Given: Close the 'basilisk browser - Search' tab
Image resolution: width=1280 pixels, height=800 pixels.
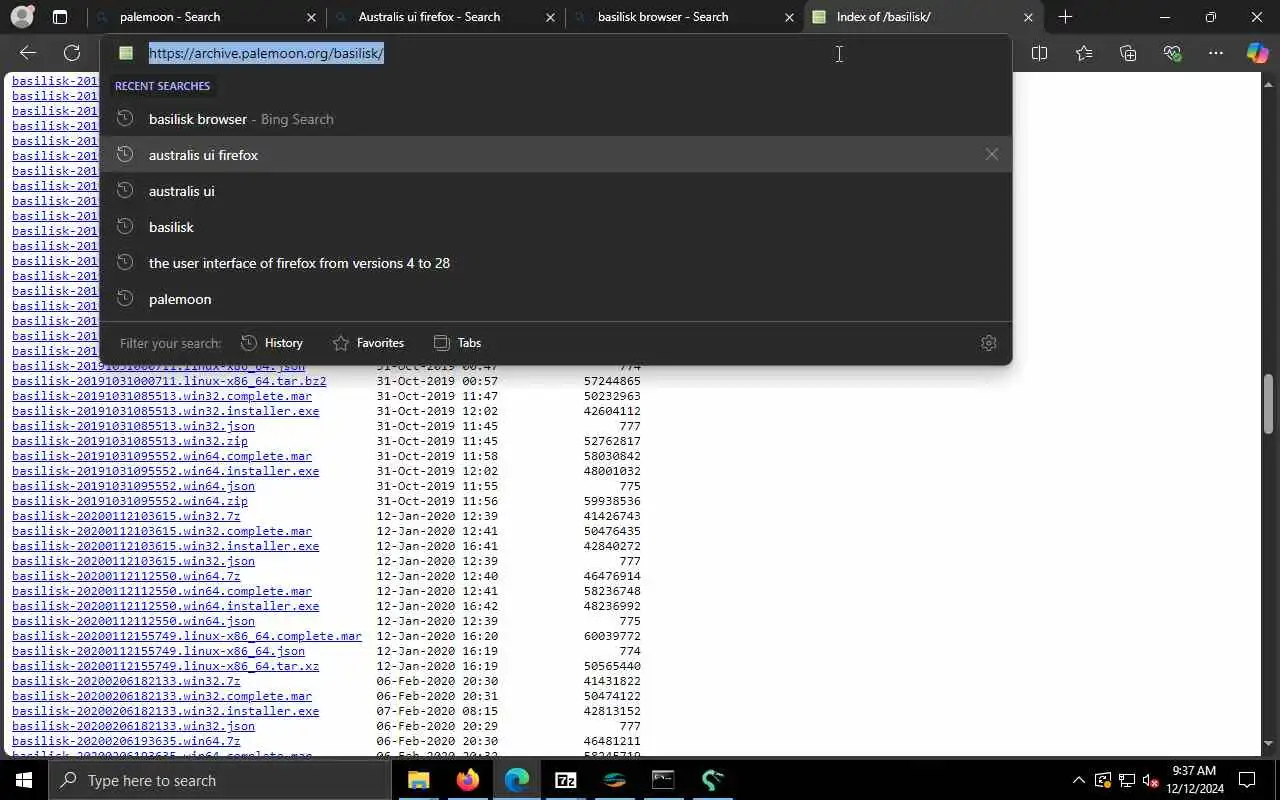Looking at the screenshot, I should (789, 17).
